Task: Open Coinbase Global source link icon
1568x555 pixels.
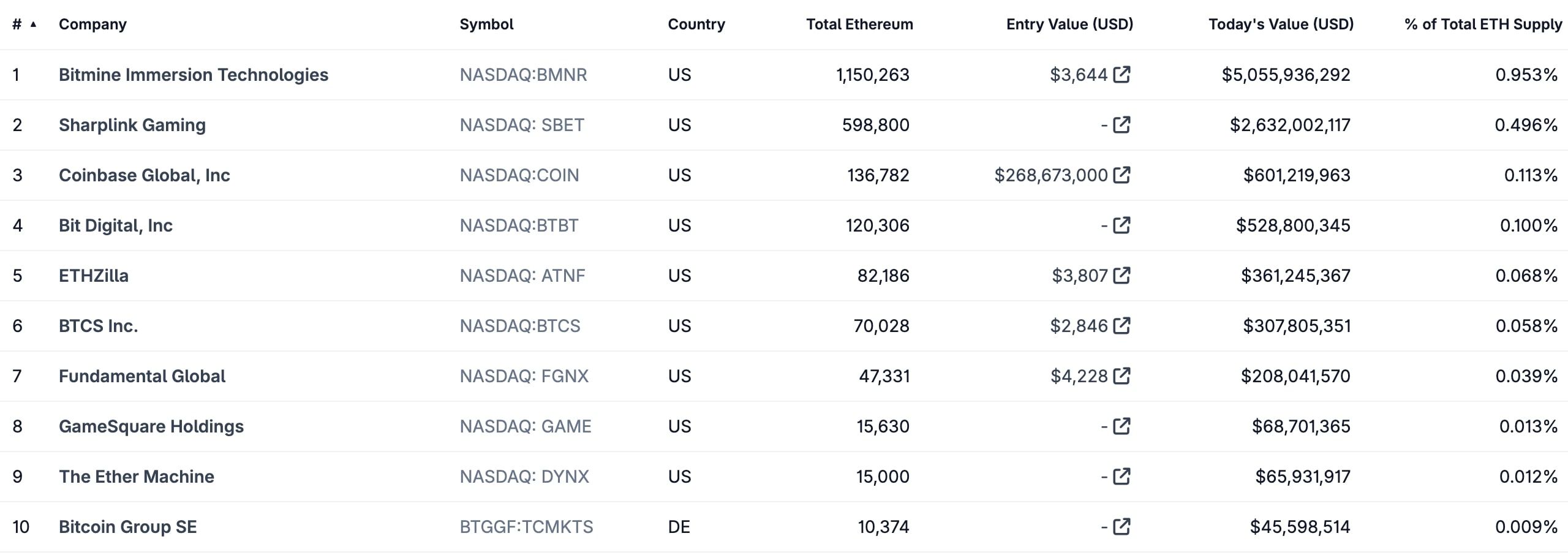Action: point(1121,175)
